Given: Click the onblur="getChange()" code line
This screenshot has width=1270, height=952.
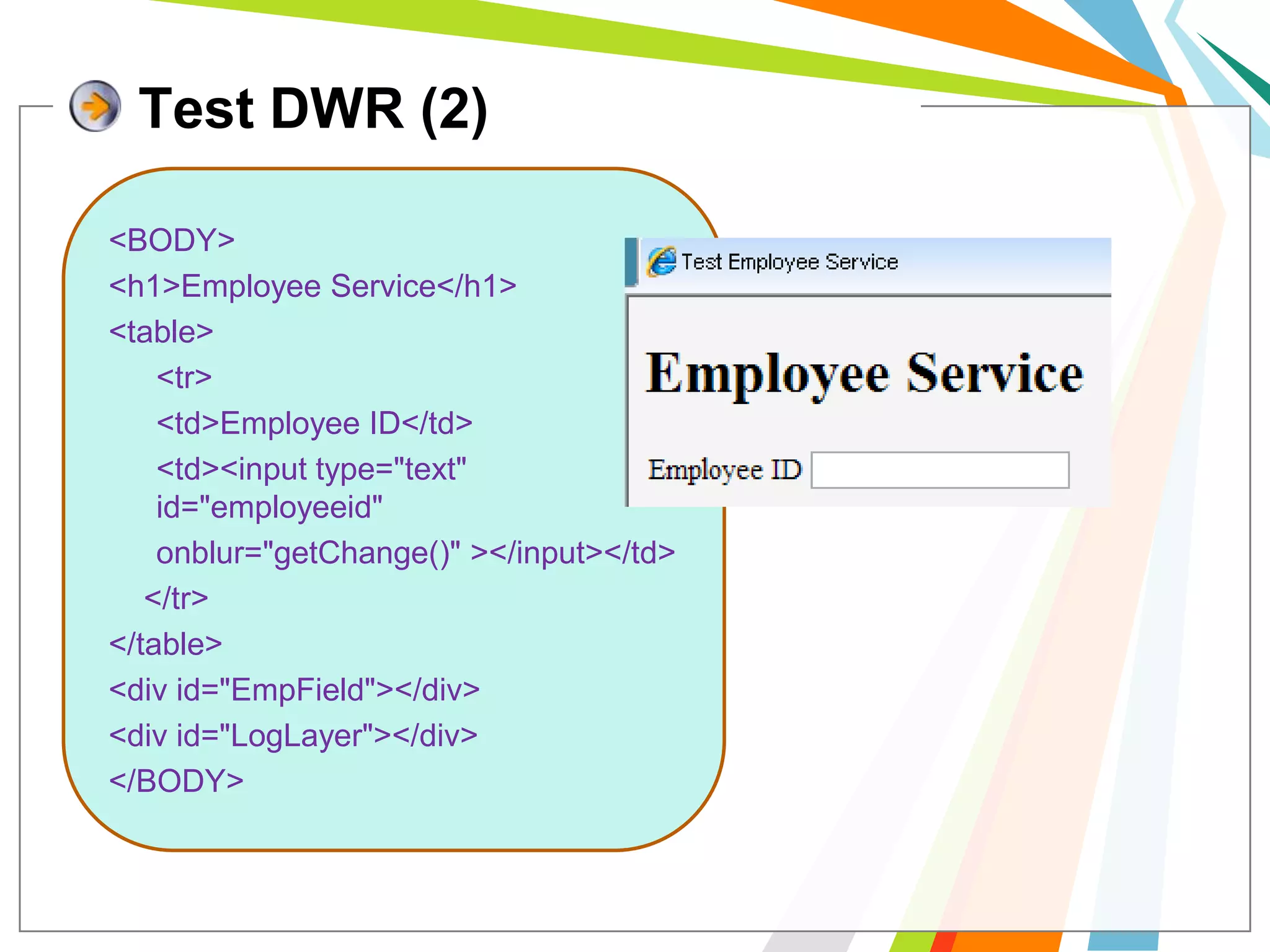Looking at the screenshot, I should [415, 553].
